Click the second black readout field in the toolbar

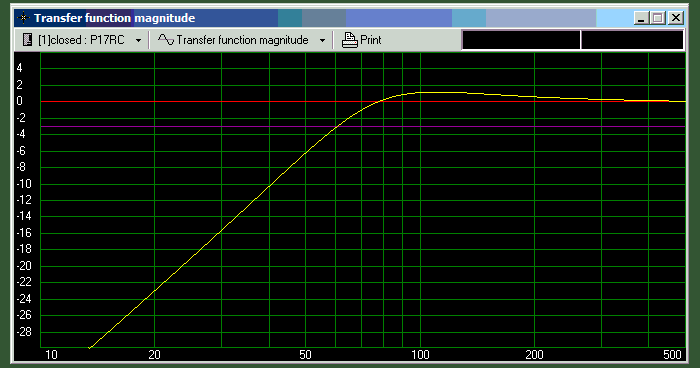pos(633,40)
